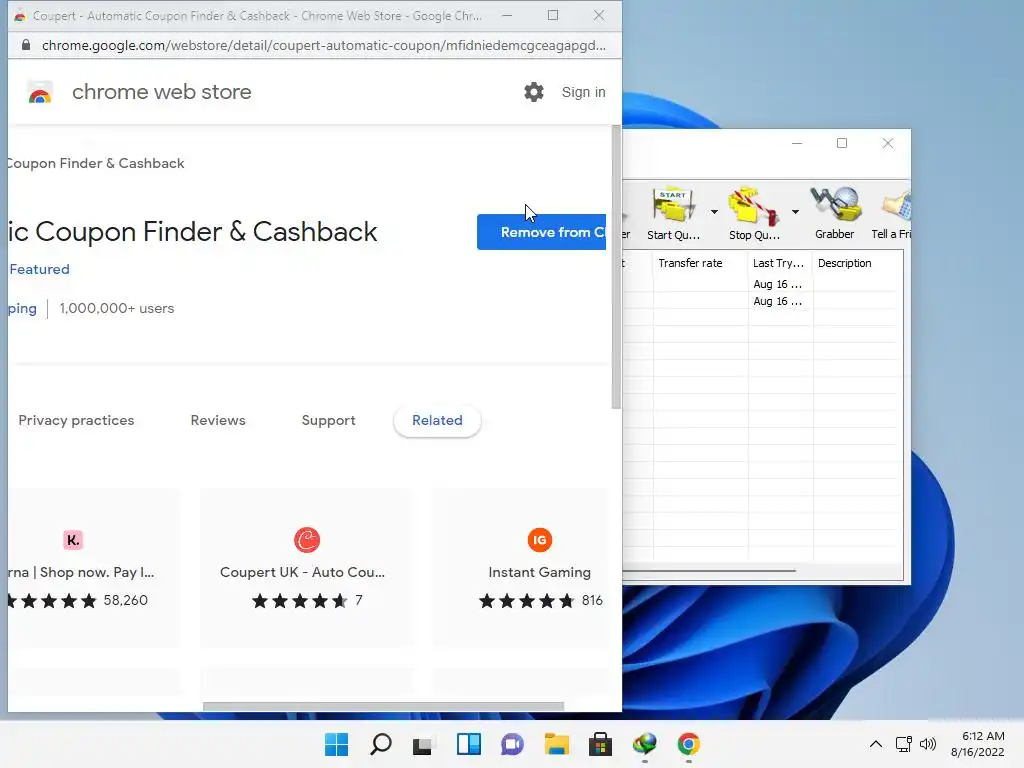This screenshot has width=1024, height=768.
Task: Expand Stop Queue dropdown arrow
Action: pyautogui.click(x=795, y=212)
